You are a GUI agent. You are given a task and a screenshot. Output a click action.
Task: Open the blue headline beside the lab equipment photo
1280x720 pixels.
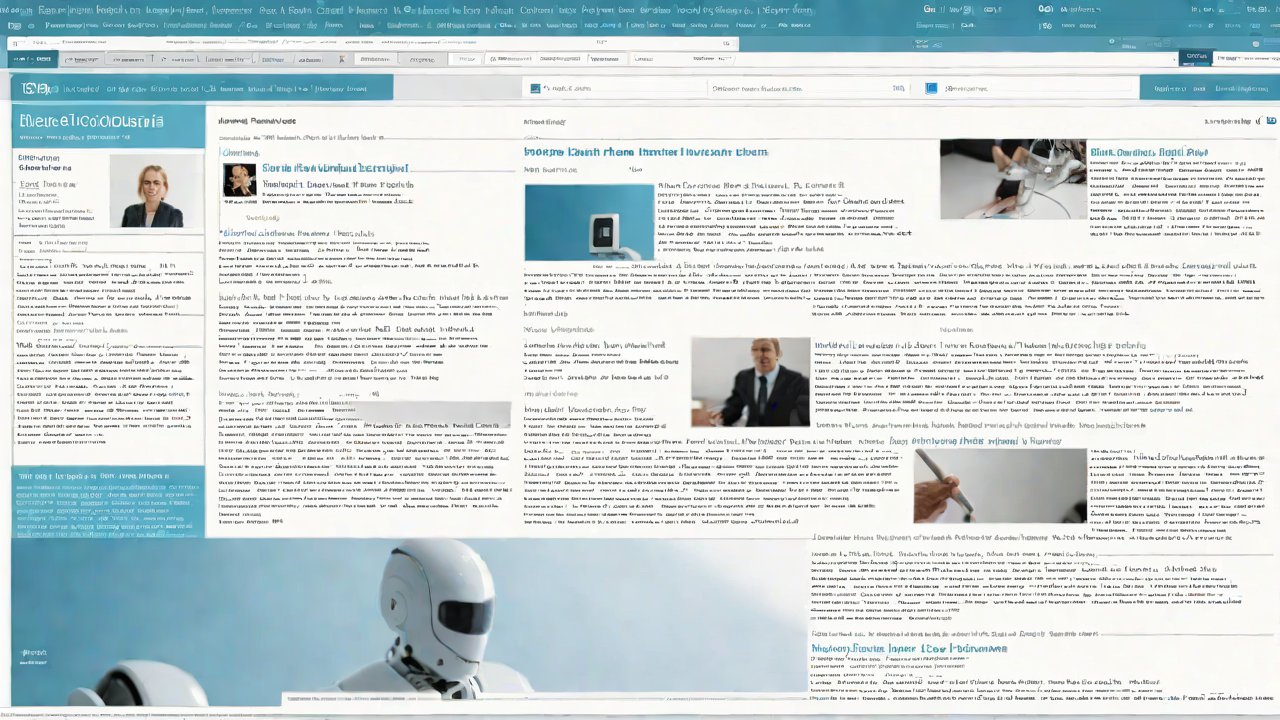(1148, 153)
